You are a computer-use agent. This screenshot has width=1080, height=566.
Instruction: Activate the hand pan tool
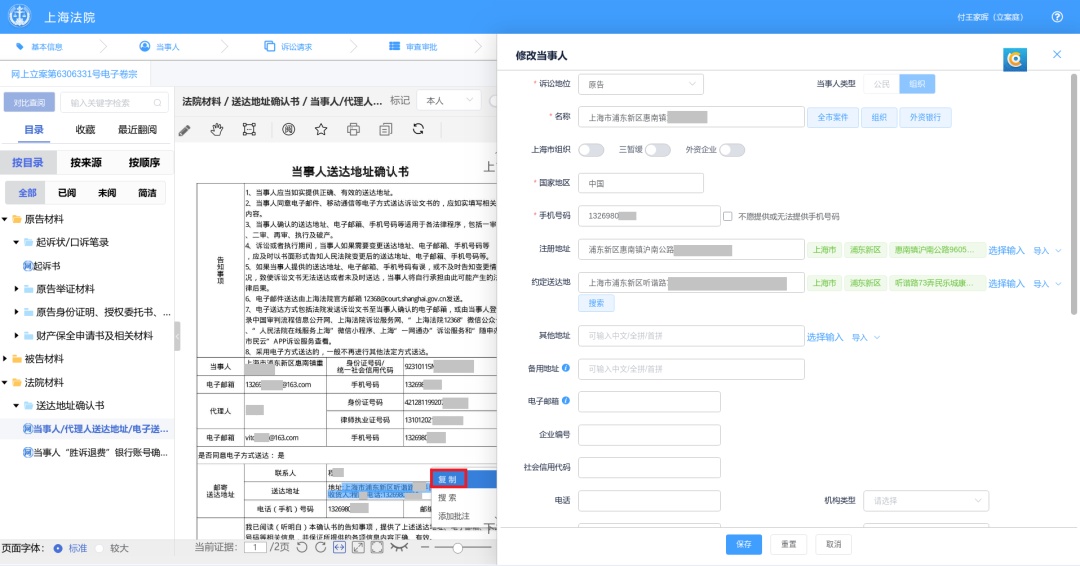[217, 130]
